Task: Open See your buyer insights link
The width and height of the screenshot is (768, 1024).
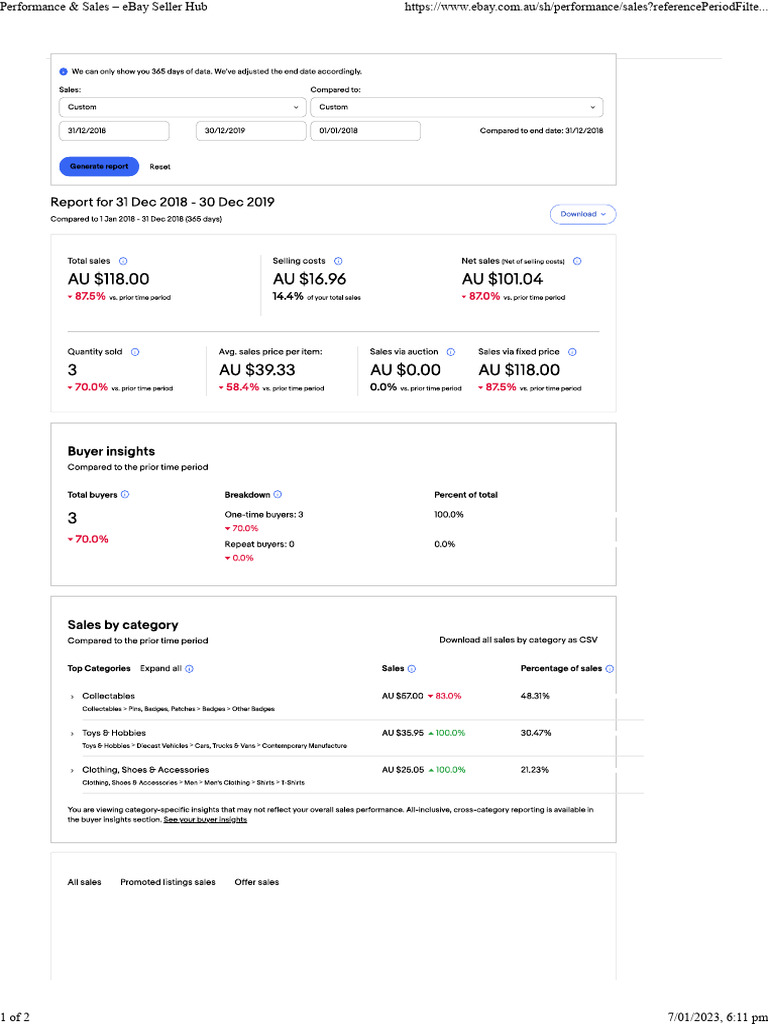Action: 205,820
